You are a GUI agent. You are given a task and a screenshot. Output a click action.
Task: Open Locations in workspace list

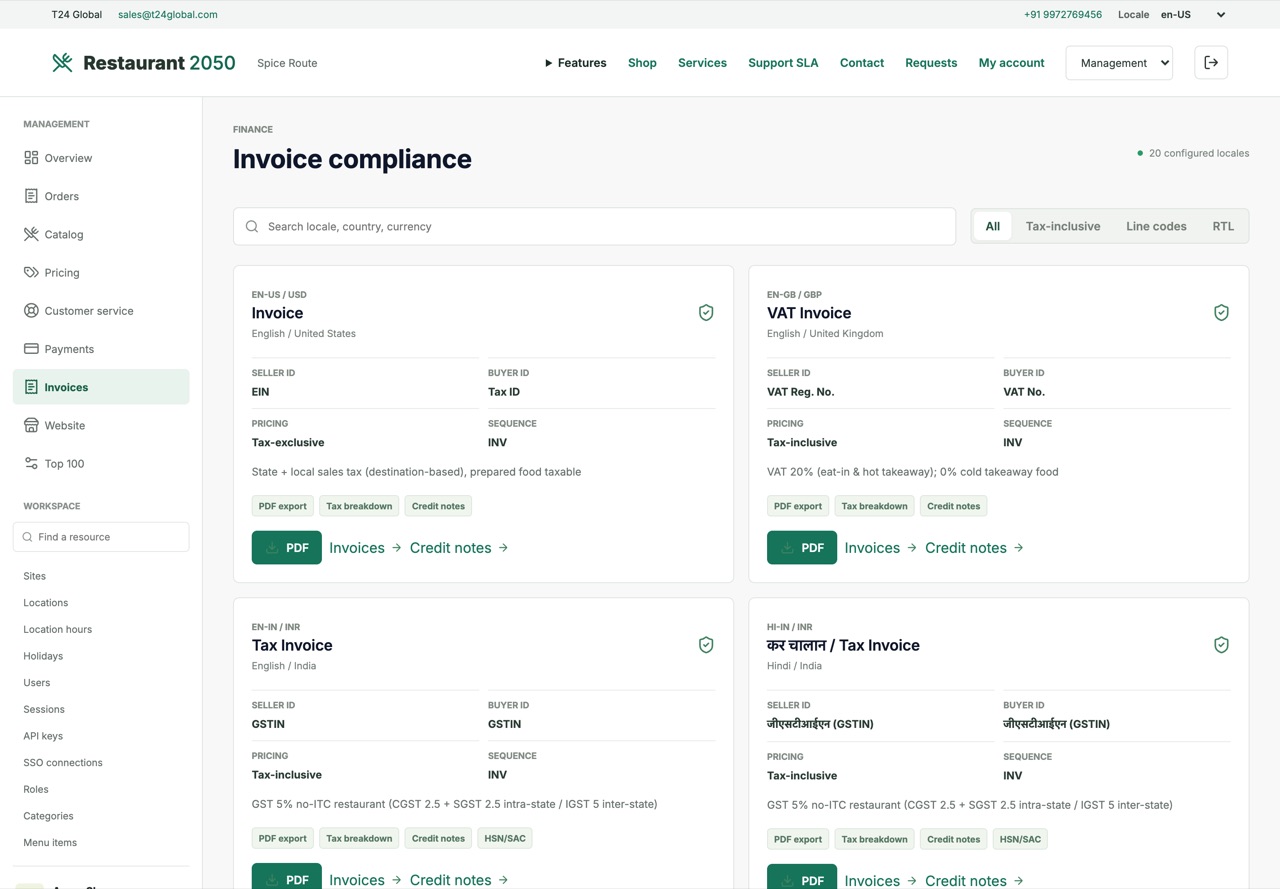coord(46,603)
